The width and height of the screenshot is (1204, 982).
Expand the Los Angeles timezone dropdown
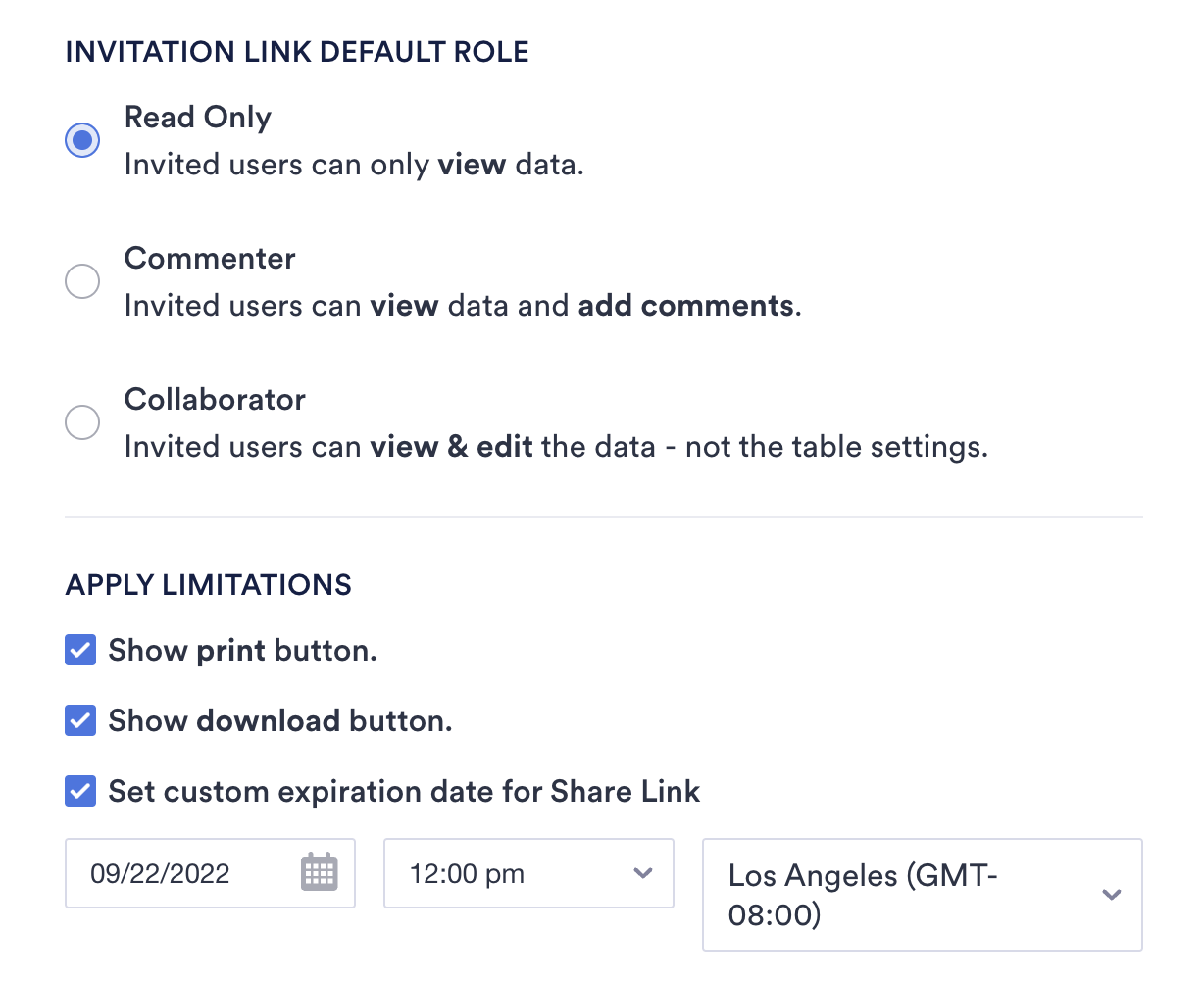coord(922,894)
